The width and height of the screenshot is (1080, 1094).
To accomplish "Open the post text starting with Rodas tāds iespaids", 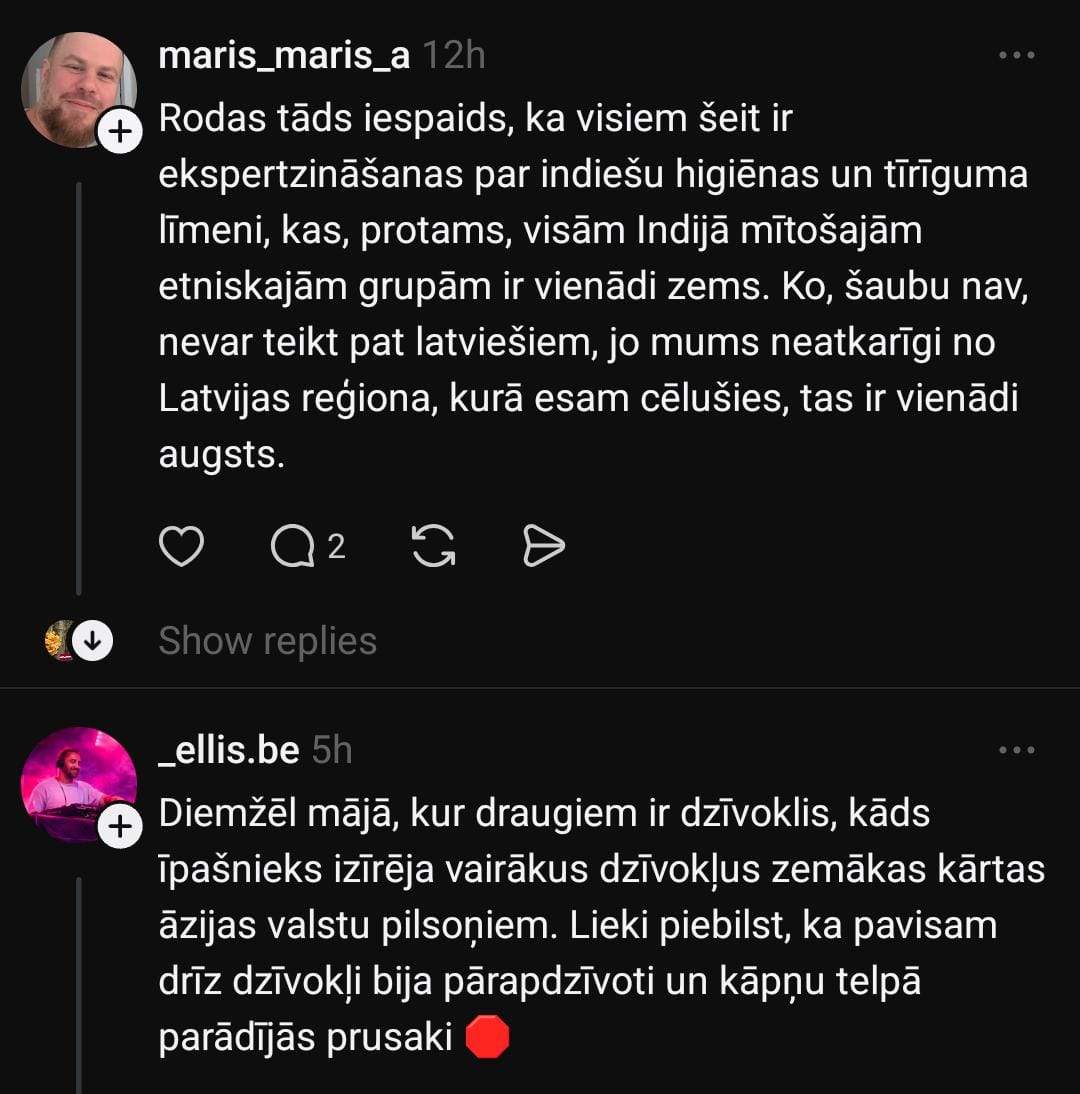I will point(590,287).
